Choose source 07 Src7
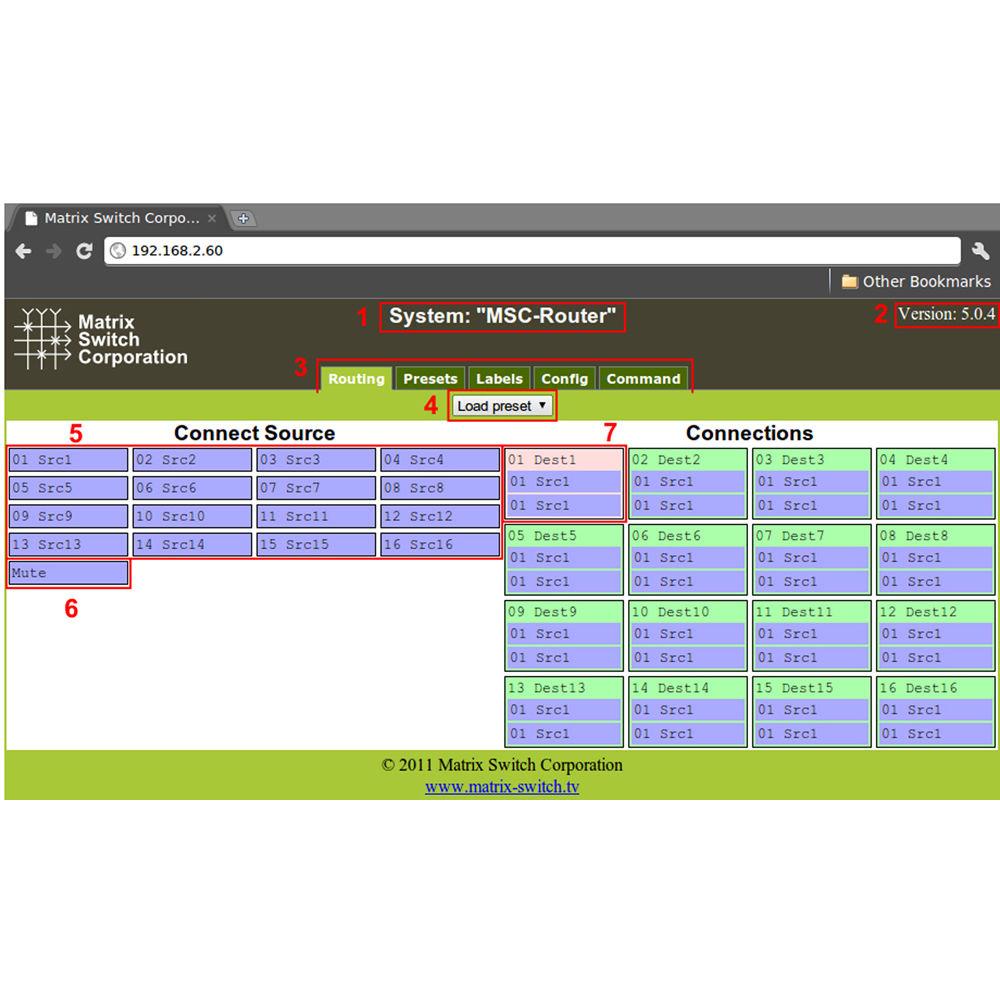Image resolution: width=1000 pixels, height=1000 pixels. coord(316,488)
